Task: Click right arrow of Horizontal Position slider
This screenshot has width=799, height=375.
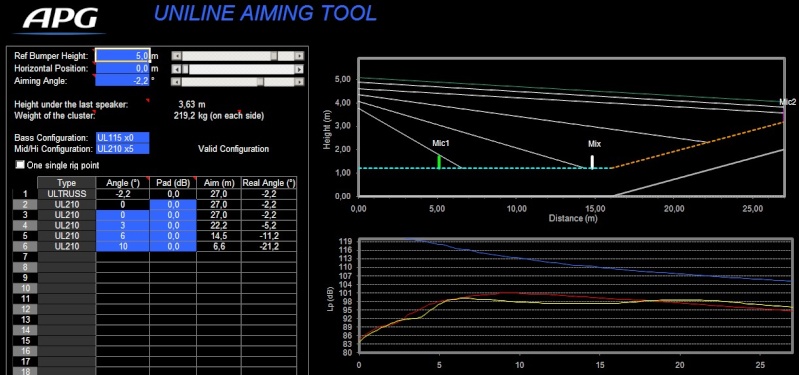Action: point(299,69)
